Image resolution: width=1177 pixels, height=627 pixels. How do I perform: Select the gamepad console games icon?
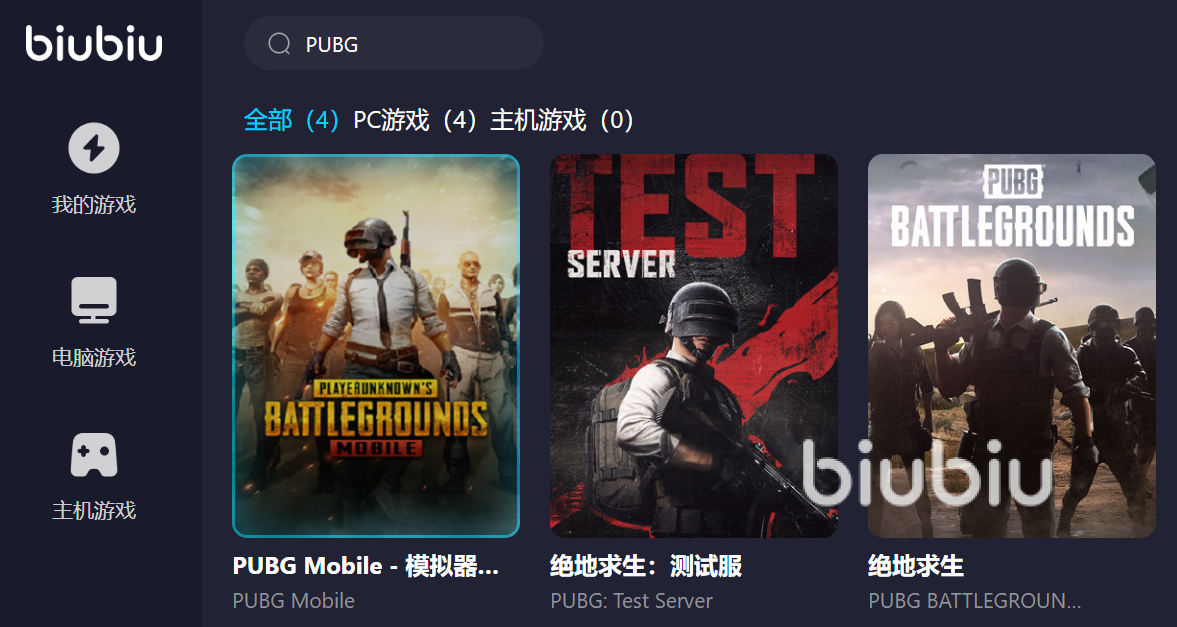point(94,454)
